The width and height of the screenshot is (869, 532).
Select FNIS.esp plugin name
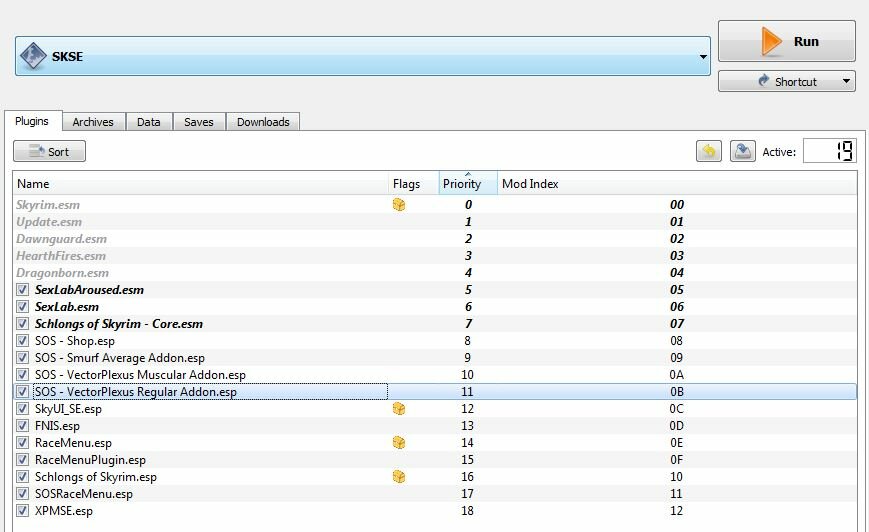[x=57, y=426]
